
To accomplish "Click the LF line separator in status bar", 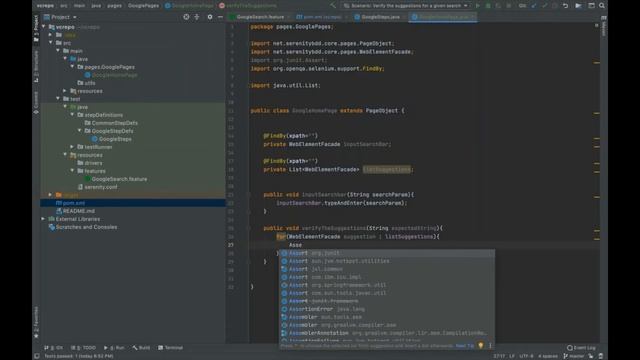I will (x=512, y=356).
